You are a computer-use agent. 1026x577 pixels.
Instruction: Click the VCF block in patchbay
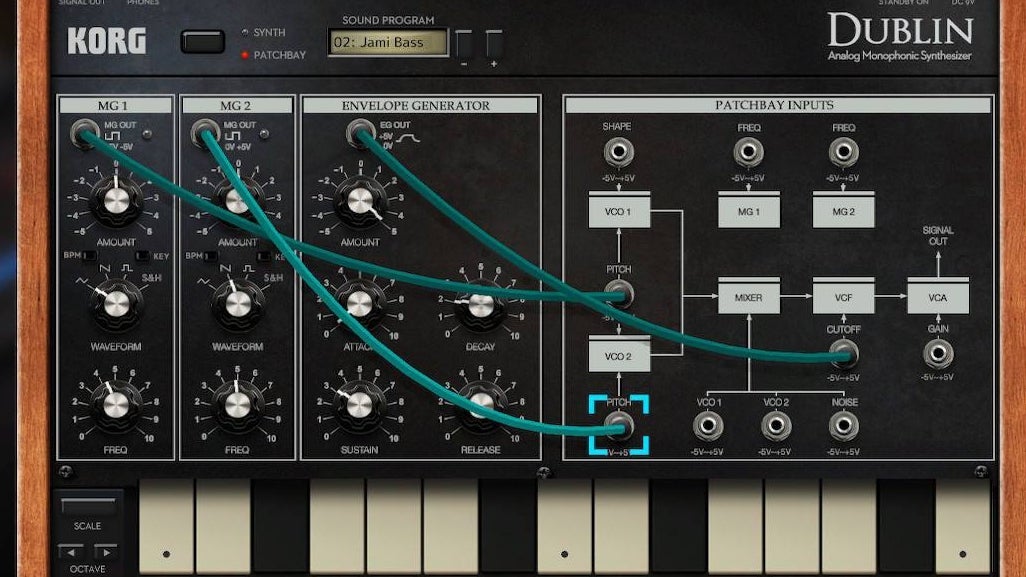point(843,296)
